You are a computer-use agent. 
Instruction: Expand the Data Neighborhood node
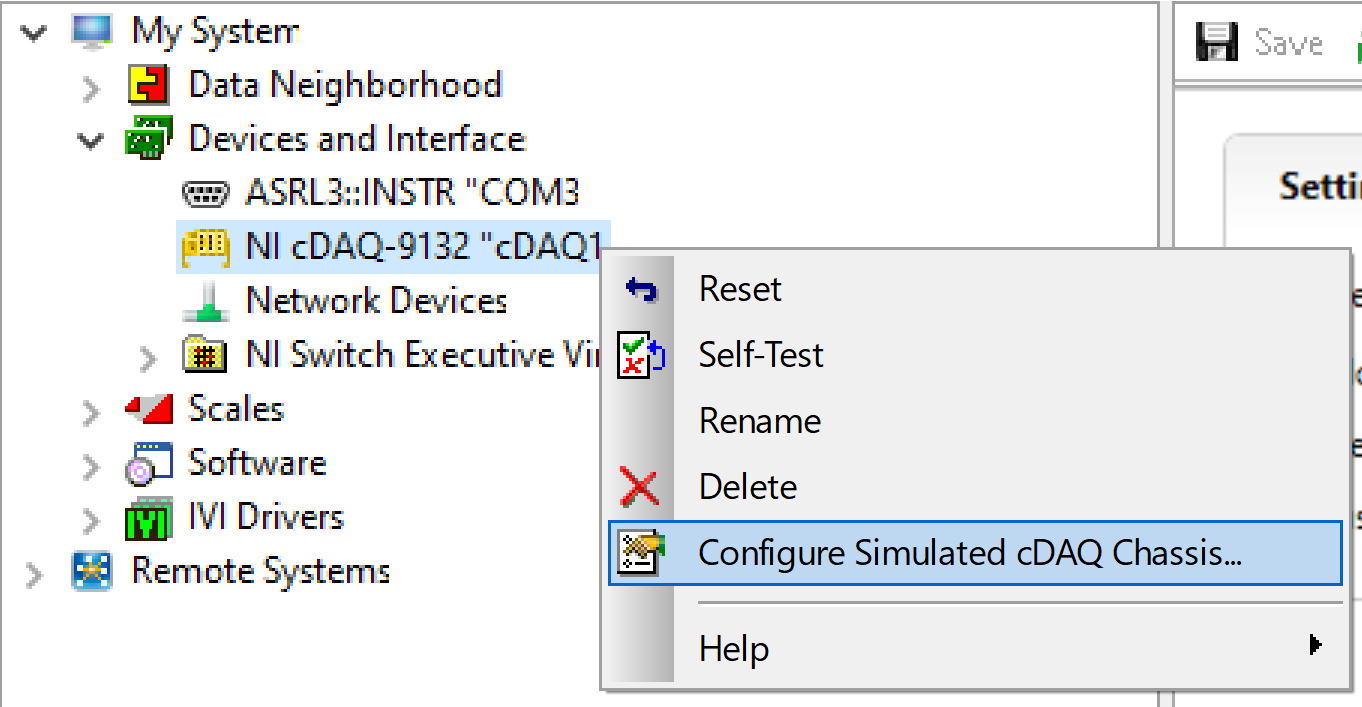pyautogui.click(x=91, y=88)
